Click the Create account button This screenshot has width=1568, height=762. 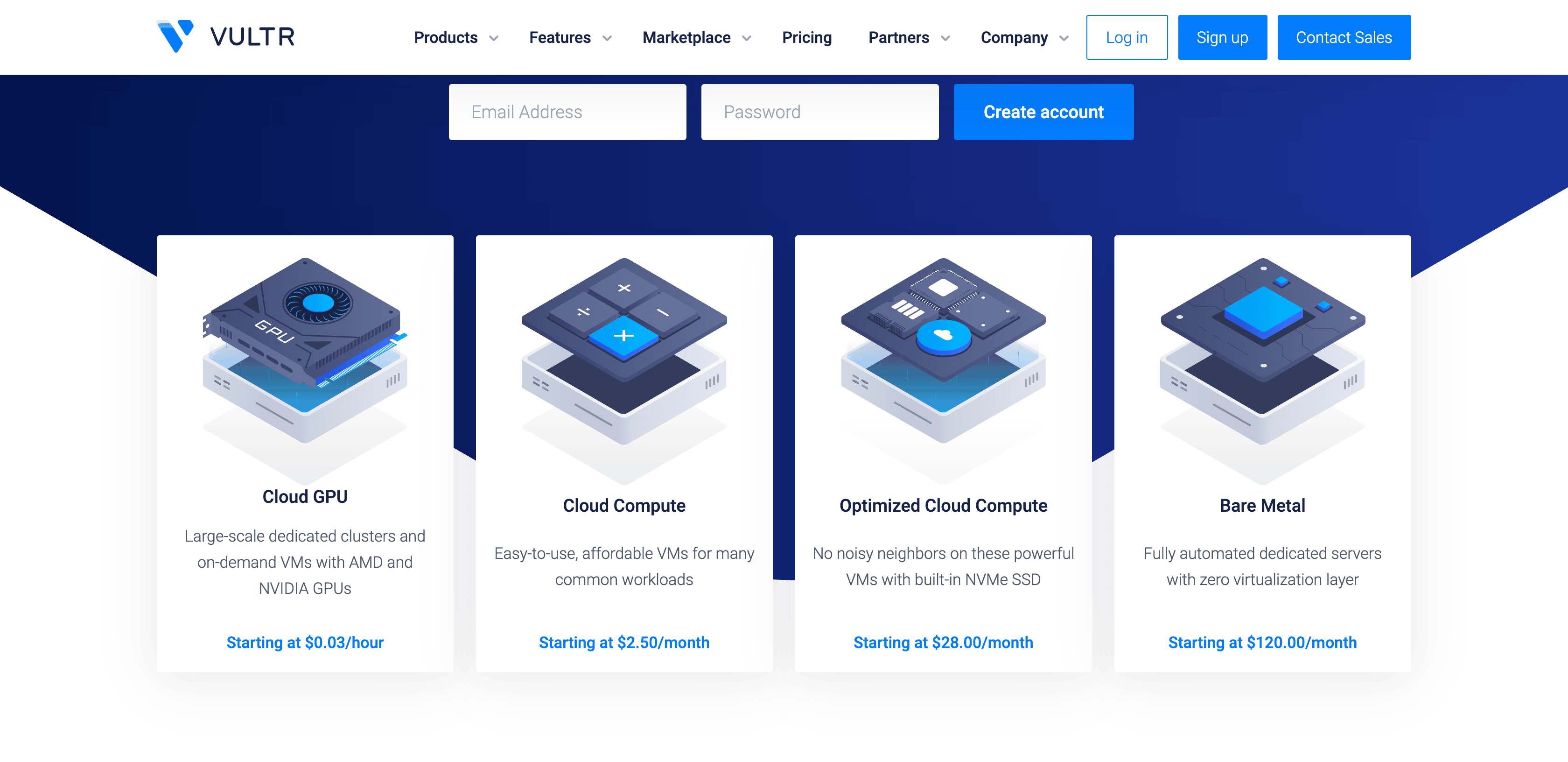[1043, 112]
